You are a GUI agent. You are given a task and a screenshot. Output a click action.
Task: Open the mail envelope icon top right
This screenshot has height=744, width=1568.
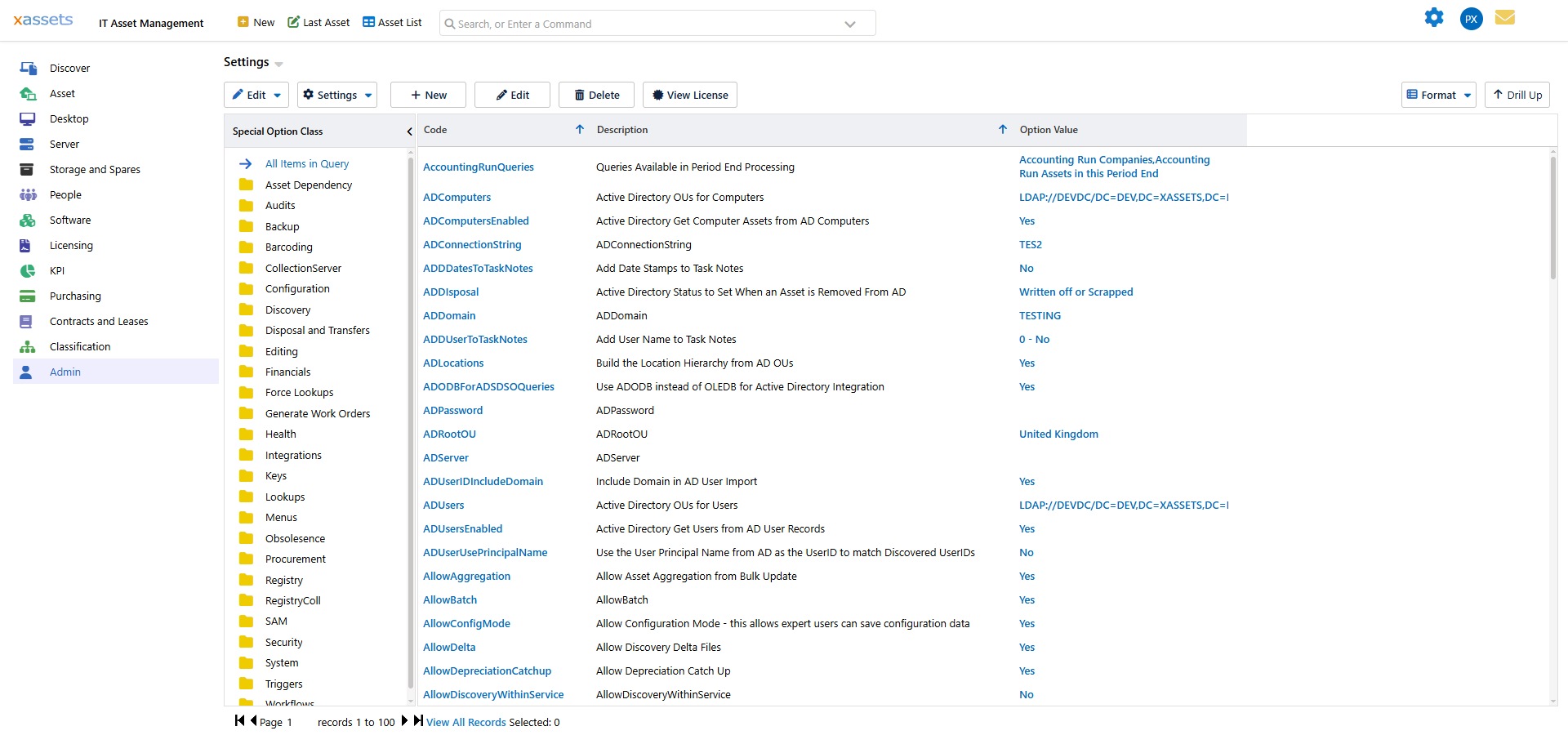1506,17
